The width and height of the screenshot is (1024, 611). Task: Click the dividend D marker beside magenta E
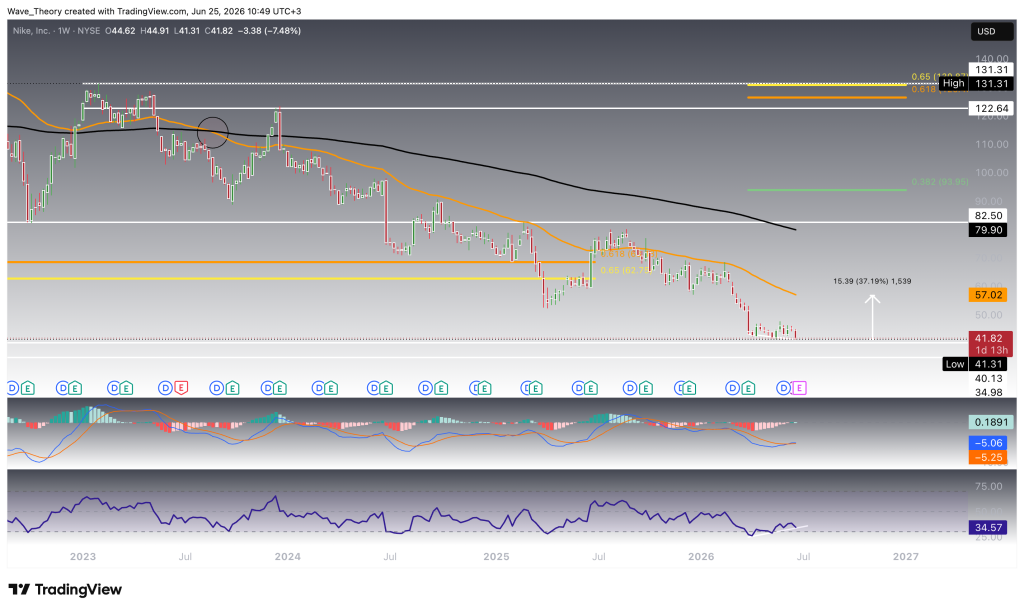[x=783, y=388]
